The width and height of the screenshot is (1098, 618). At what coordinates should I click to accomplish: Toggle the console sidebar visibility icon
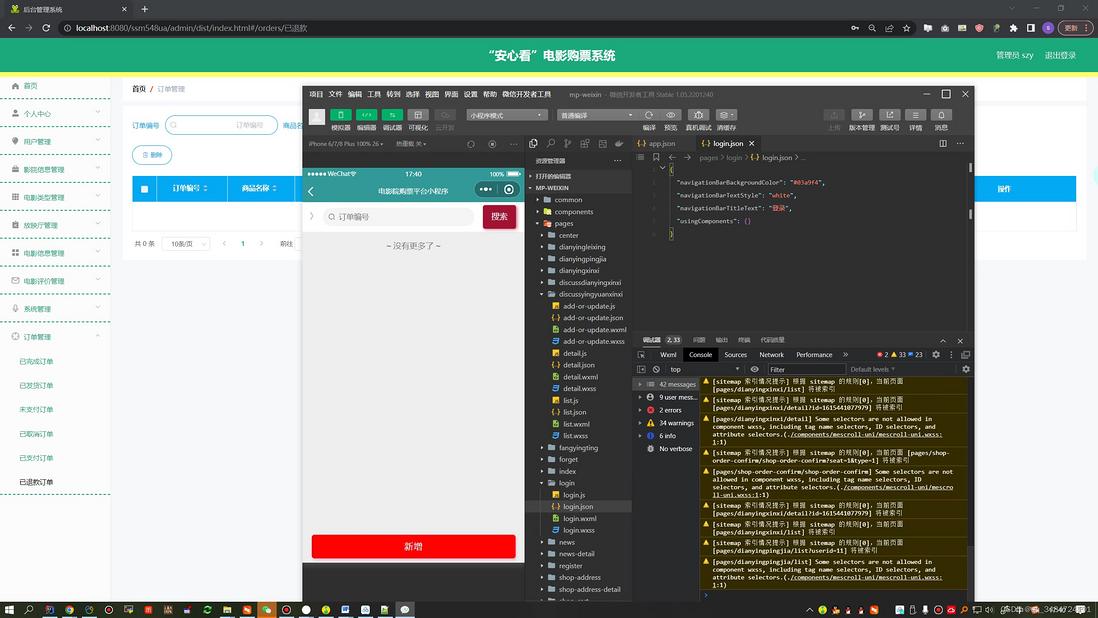(642, 369)
